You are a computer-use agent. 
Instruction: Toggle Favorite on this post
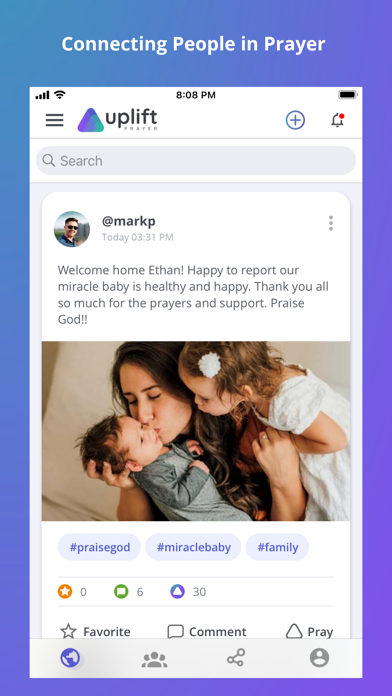click(95, 631)
